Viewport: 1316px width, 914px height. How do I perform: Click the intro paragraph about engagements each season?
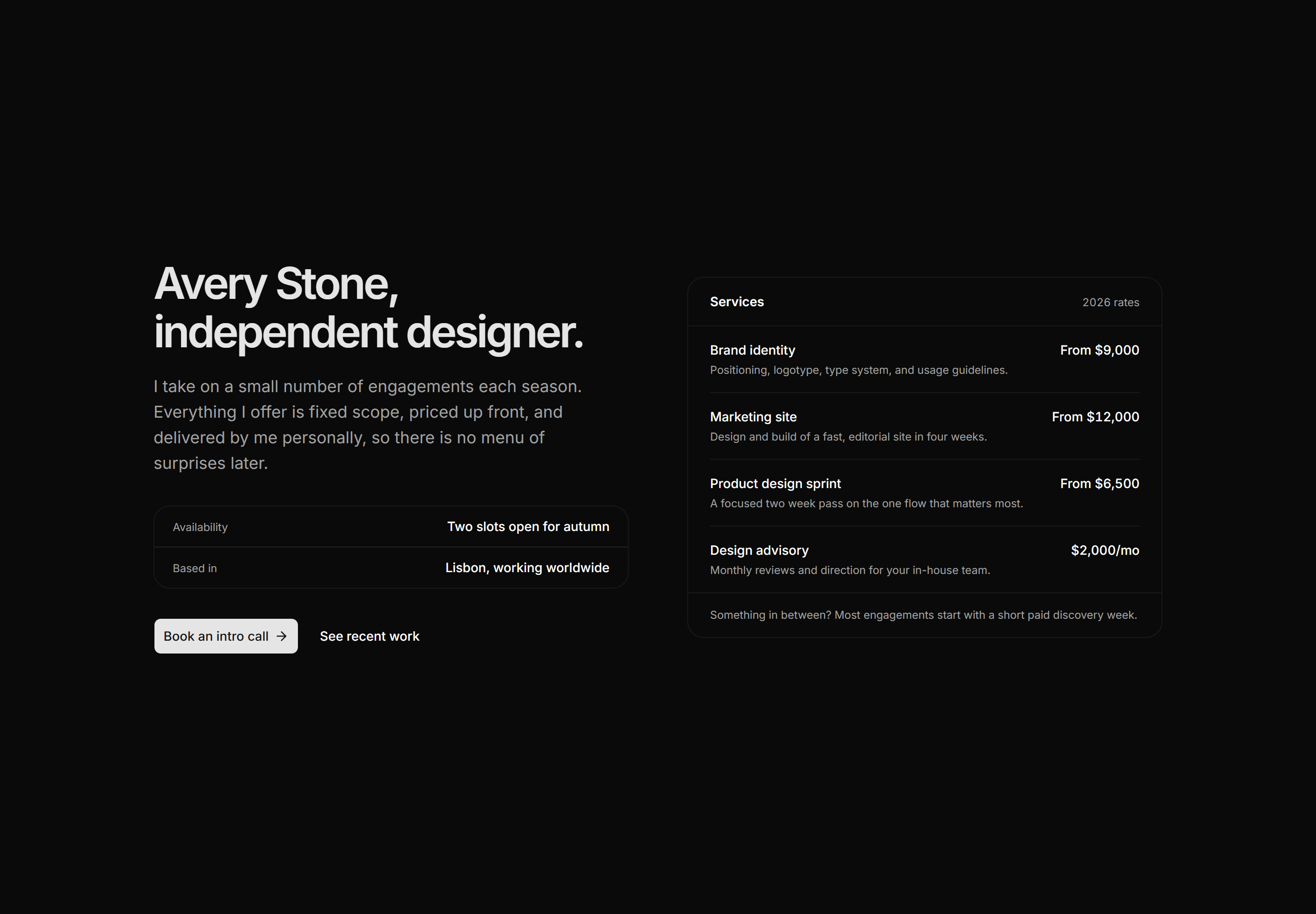(x=367, y=425)
